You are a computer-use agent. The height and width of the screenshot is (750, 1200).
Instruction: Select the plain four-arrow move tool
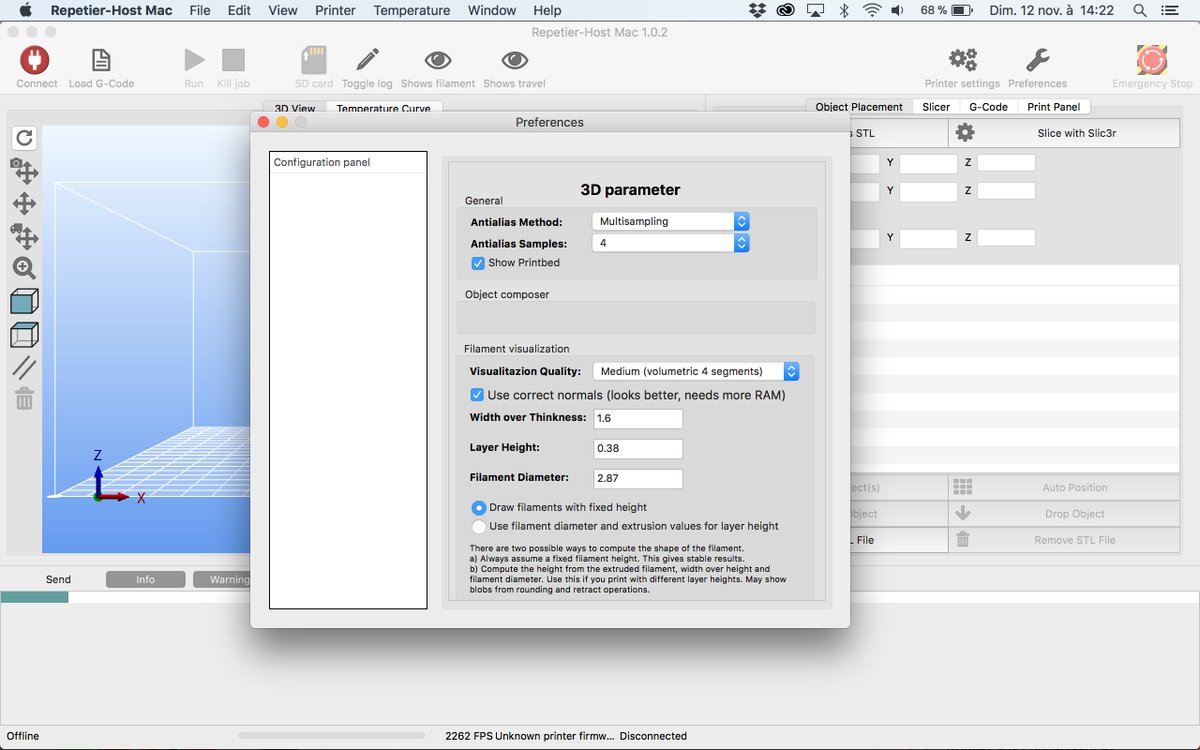coord(25,204)
